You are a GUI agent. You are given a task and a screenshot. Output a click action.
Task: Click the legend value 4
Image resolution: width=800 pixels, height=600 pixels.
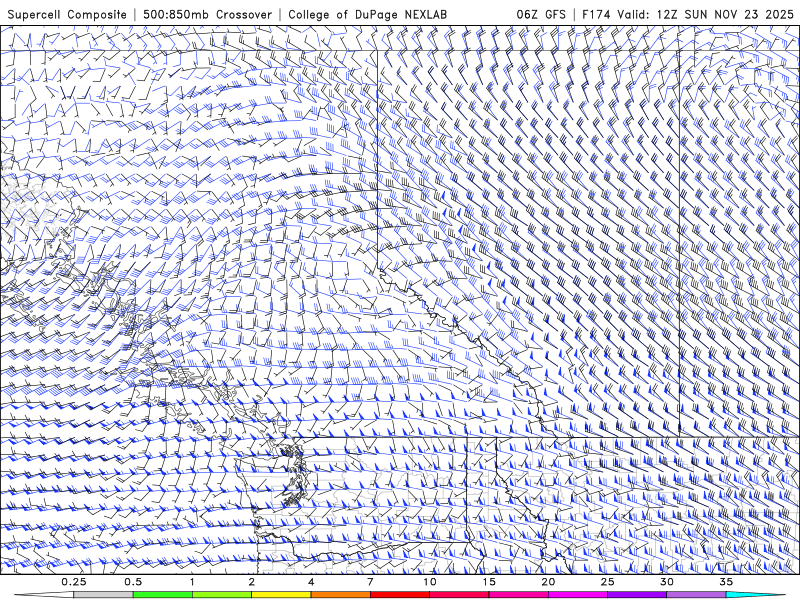[311, 582]
